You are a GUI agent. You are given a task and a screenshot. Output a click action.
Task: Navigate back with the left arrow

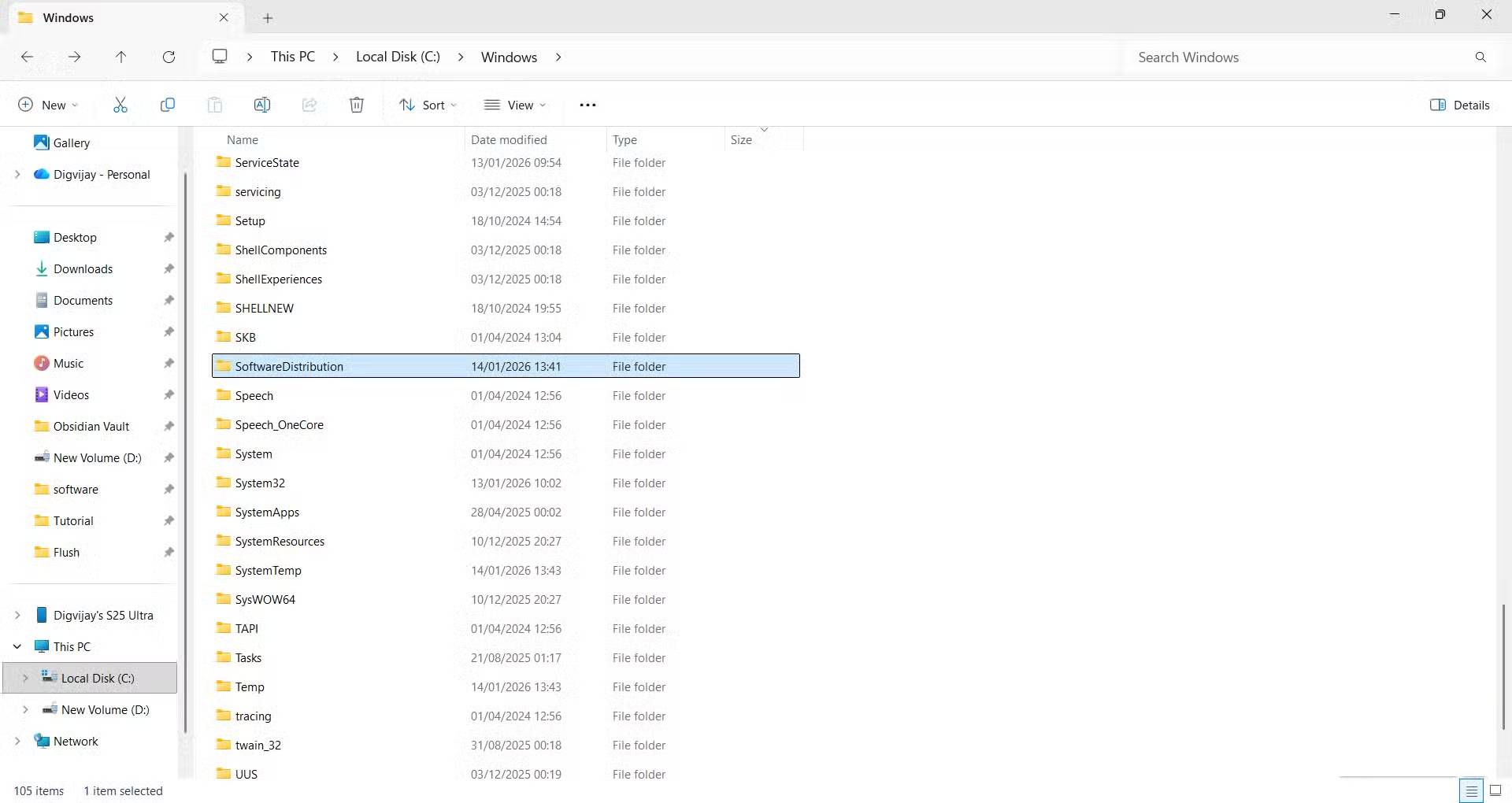pyautogui.click(x=27, y=57)
